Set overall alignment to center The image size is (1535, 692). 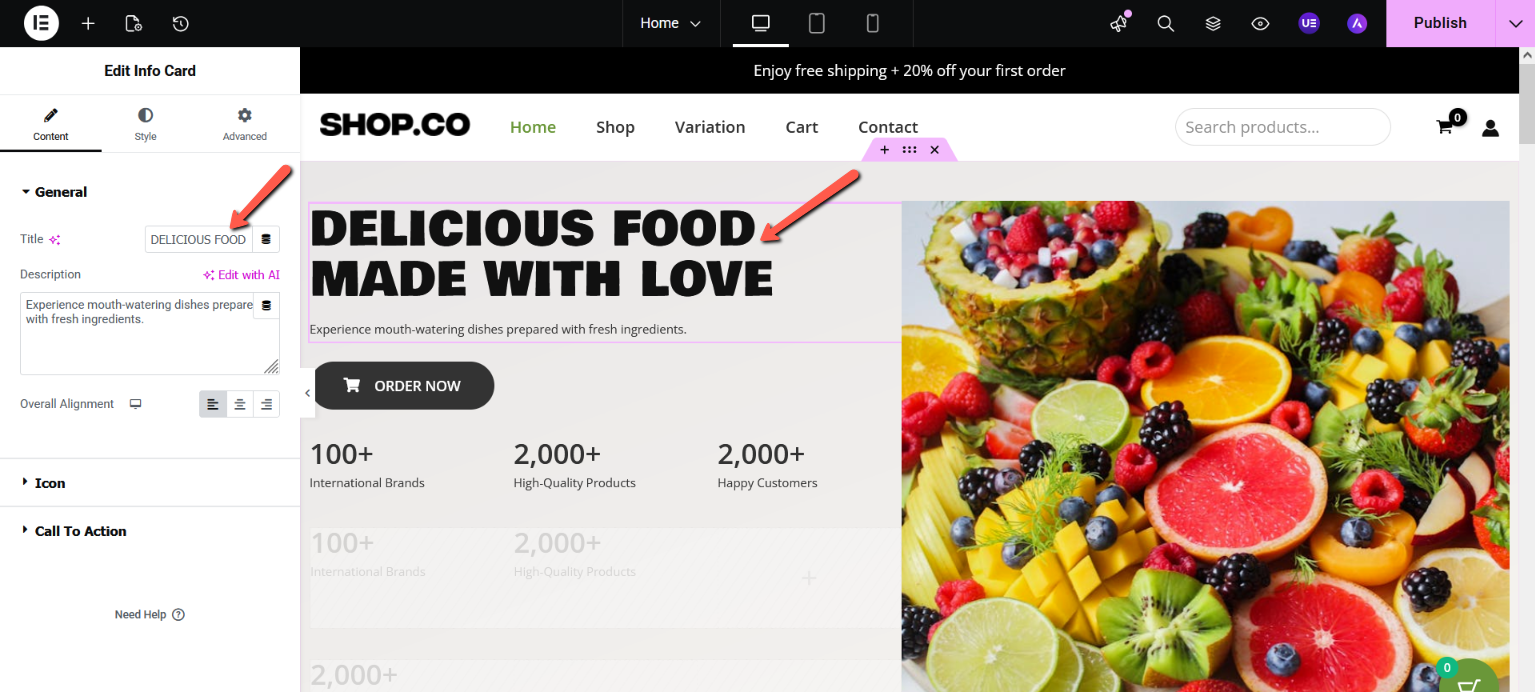click(240, 404)
